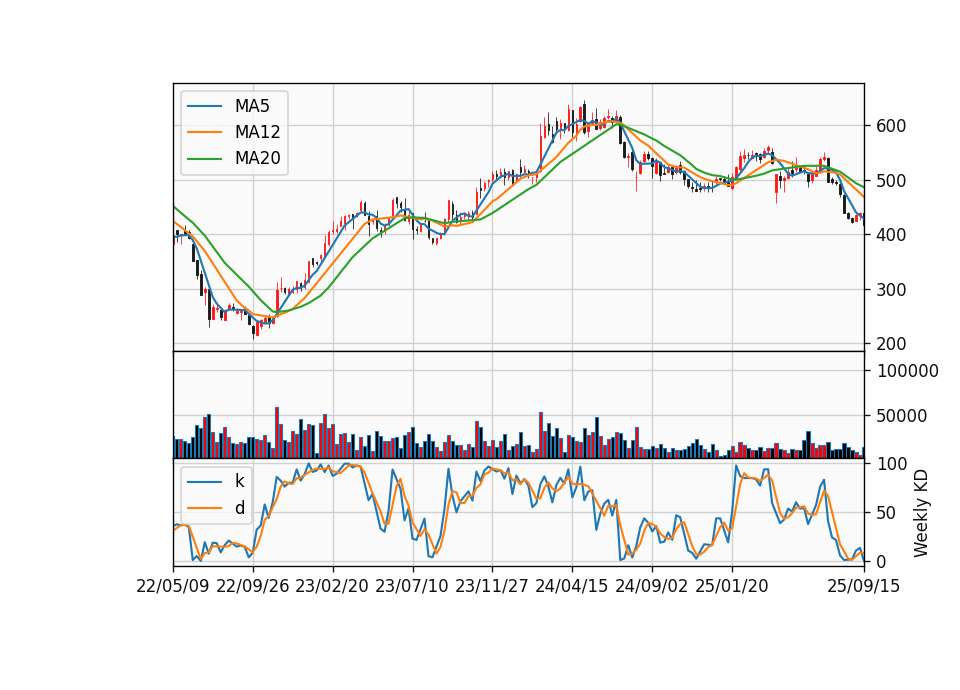
Task: Click the 24/09/02 date tick label
Action: (651, 586)
